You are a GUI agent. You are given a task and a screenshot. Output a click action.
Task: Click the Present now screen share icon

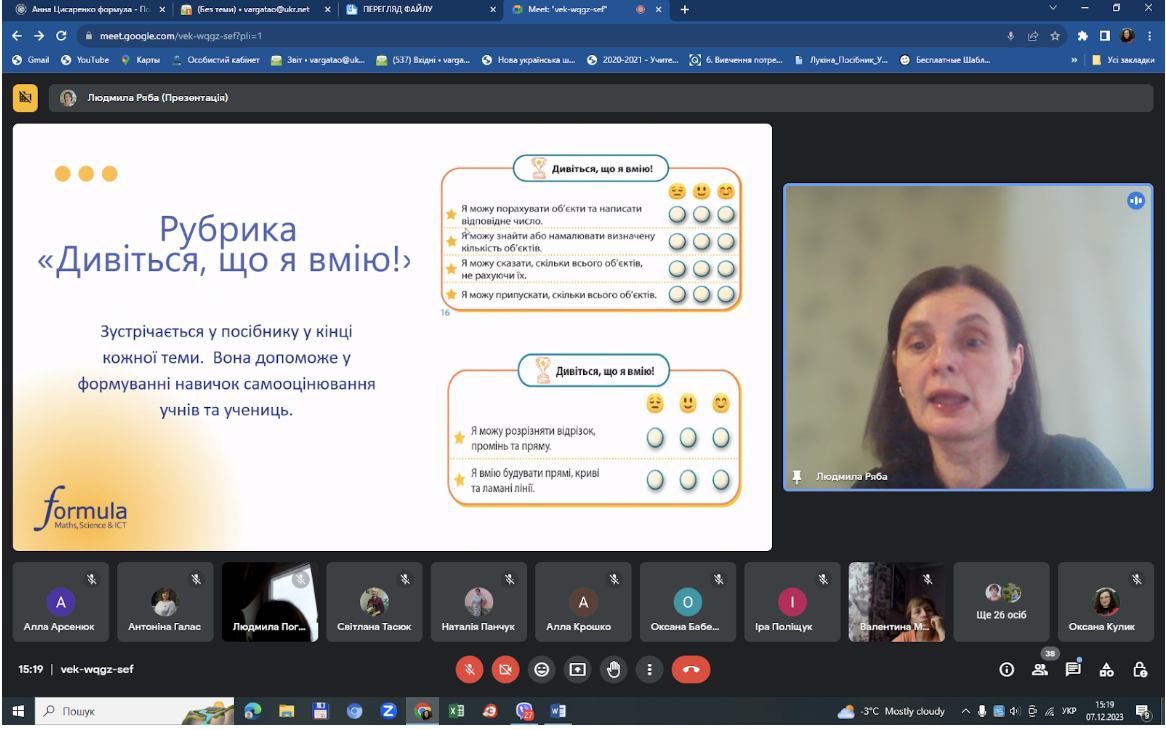tap(577, 670)
